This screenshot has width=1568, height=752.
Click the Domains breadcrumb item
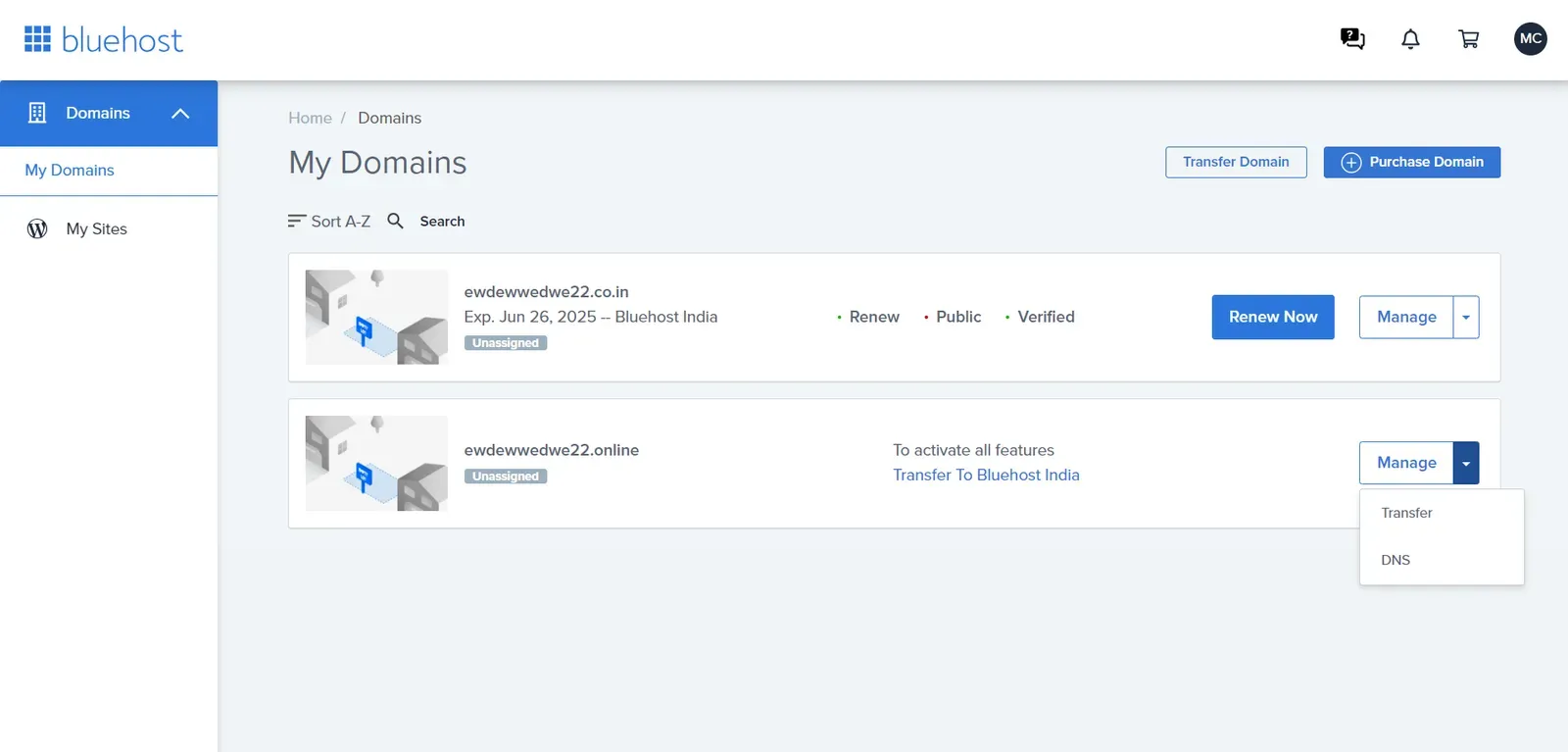(389, 119)
